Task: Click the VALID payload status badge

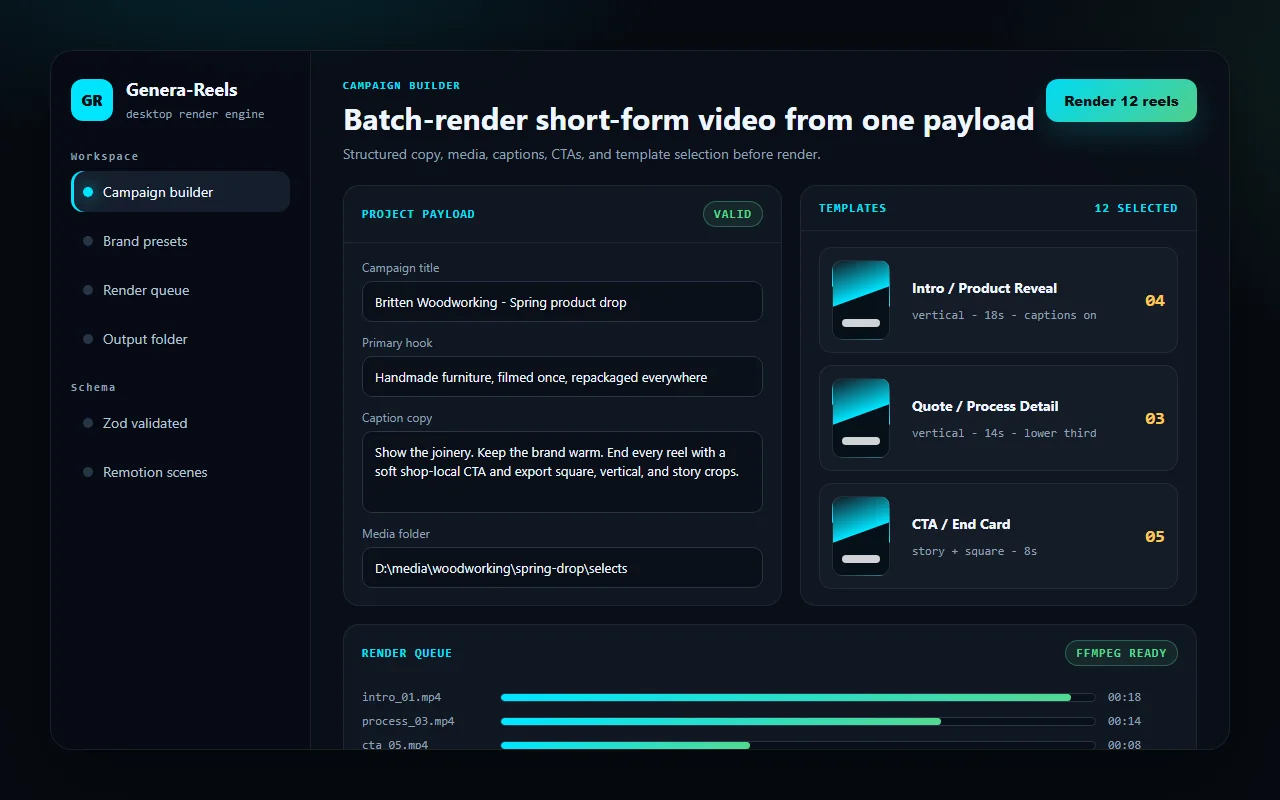Action: 733,214
